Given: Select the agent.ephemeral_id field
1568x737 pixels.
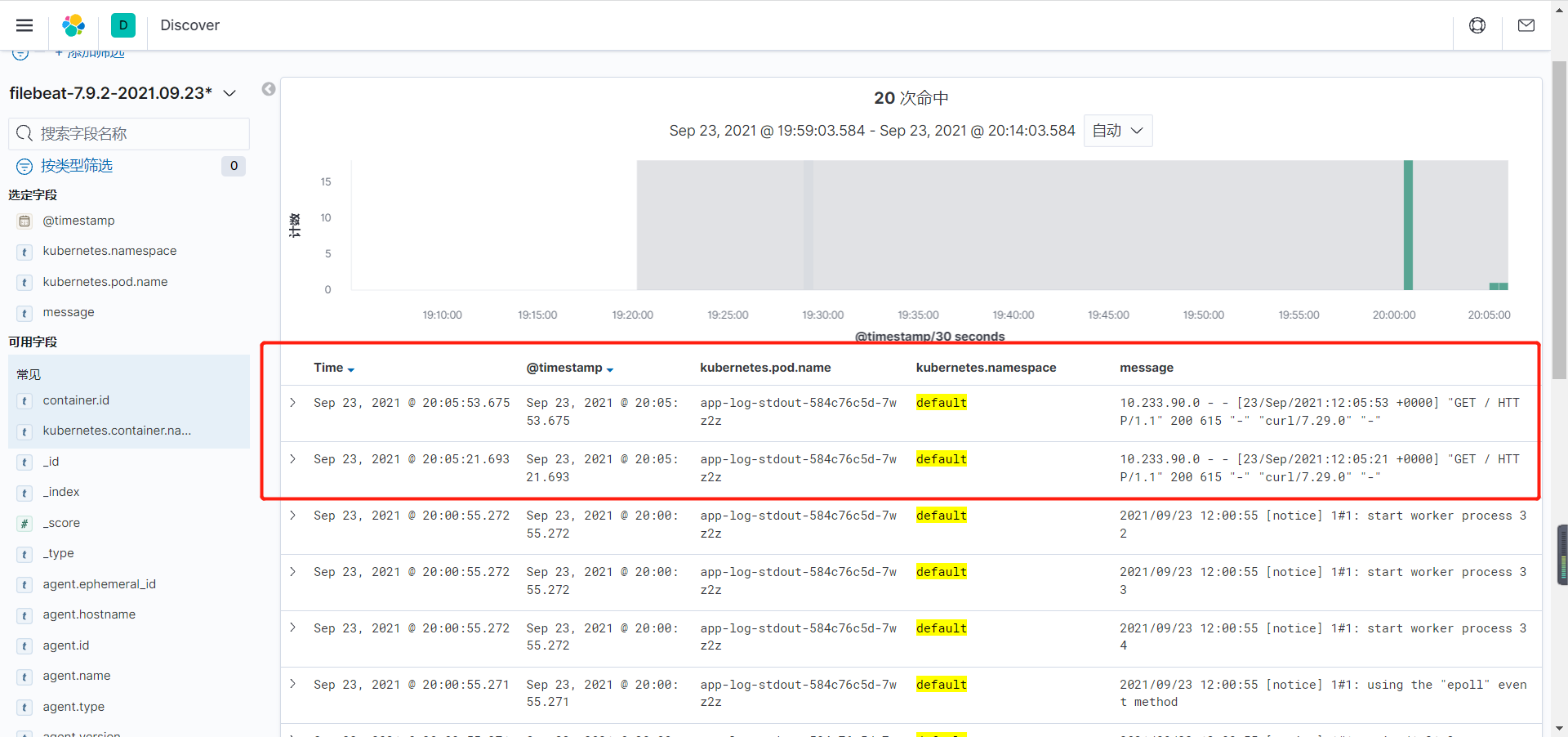Looking at the screenshot, I should click(99, 584).
